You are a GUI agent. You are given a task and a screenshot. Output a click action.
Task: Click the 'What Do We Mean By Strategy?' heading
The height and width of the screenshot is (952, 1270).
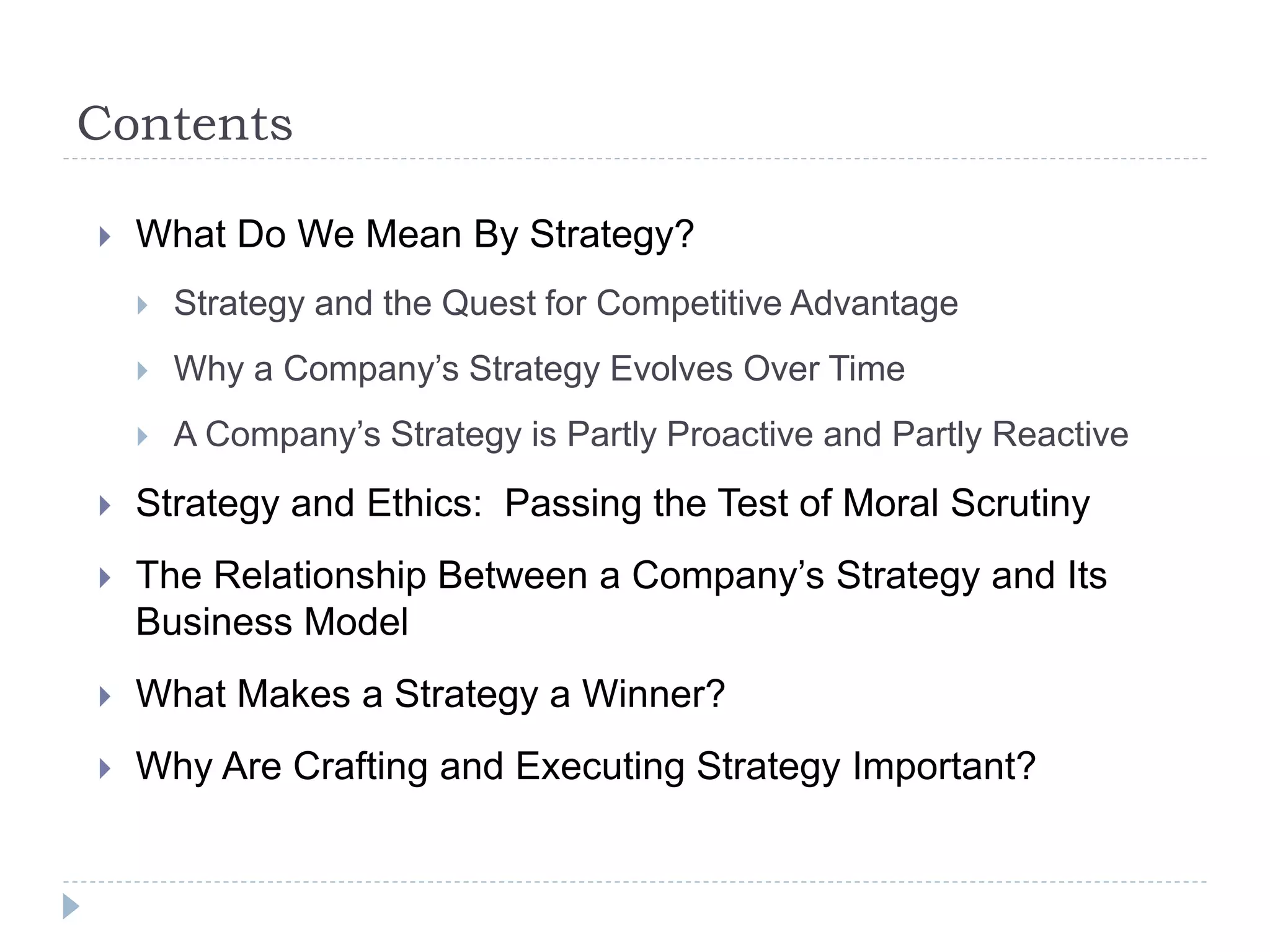tap(414, 234)
